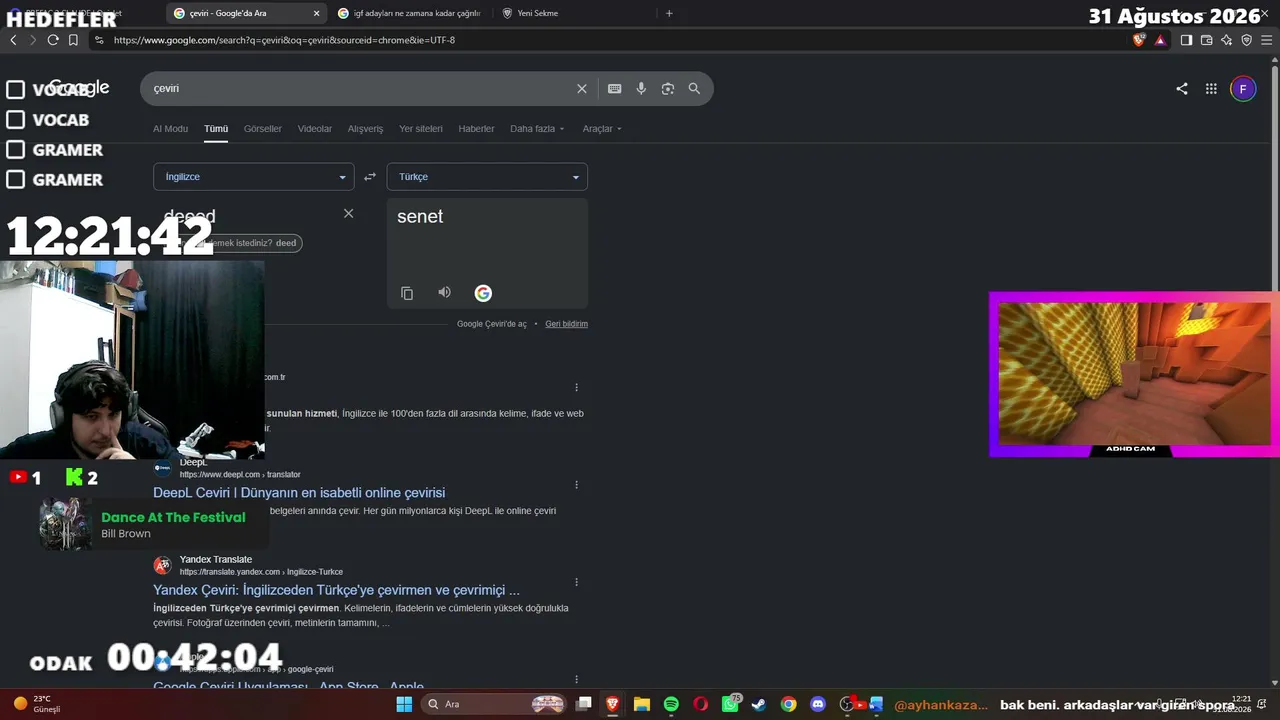Open Steam from the taskbar

tap(759, 704)
